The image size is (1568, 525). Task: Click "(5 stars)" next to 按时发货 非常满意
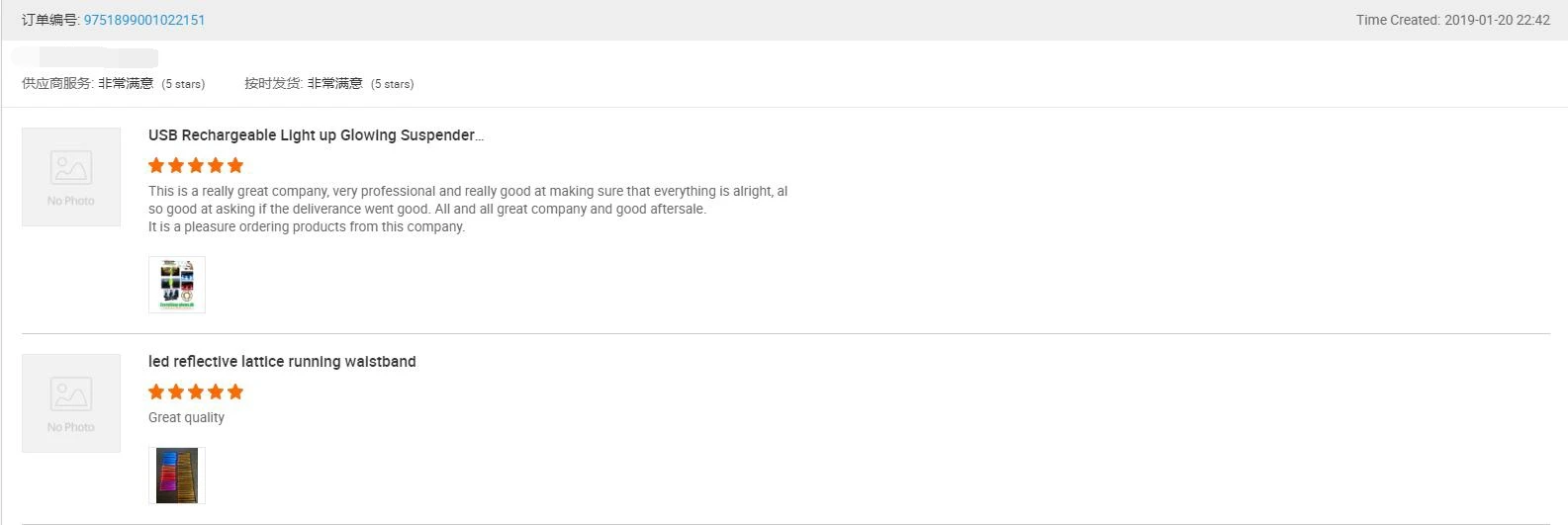392,84
